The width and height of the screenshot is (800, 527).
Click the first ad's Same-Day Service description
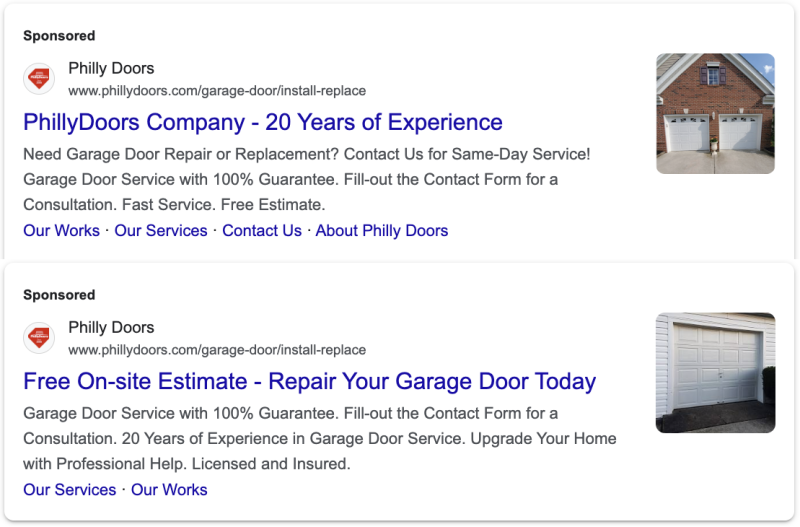click(307, 180)
